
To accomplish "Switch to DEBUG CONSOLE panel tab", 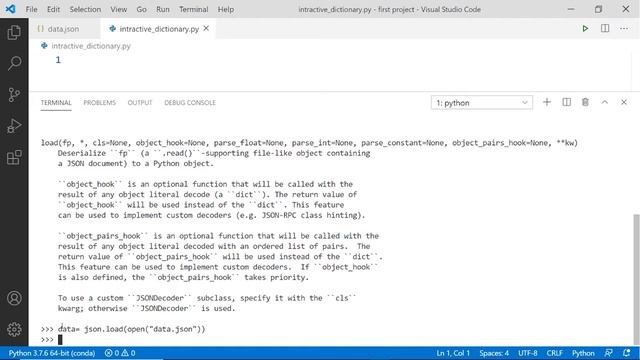I will 190,103.
